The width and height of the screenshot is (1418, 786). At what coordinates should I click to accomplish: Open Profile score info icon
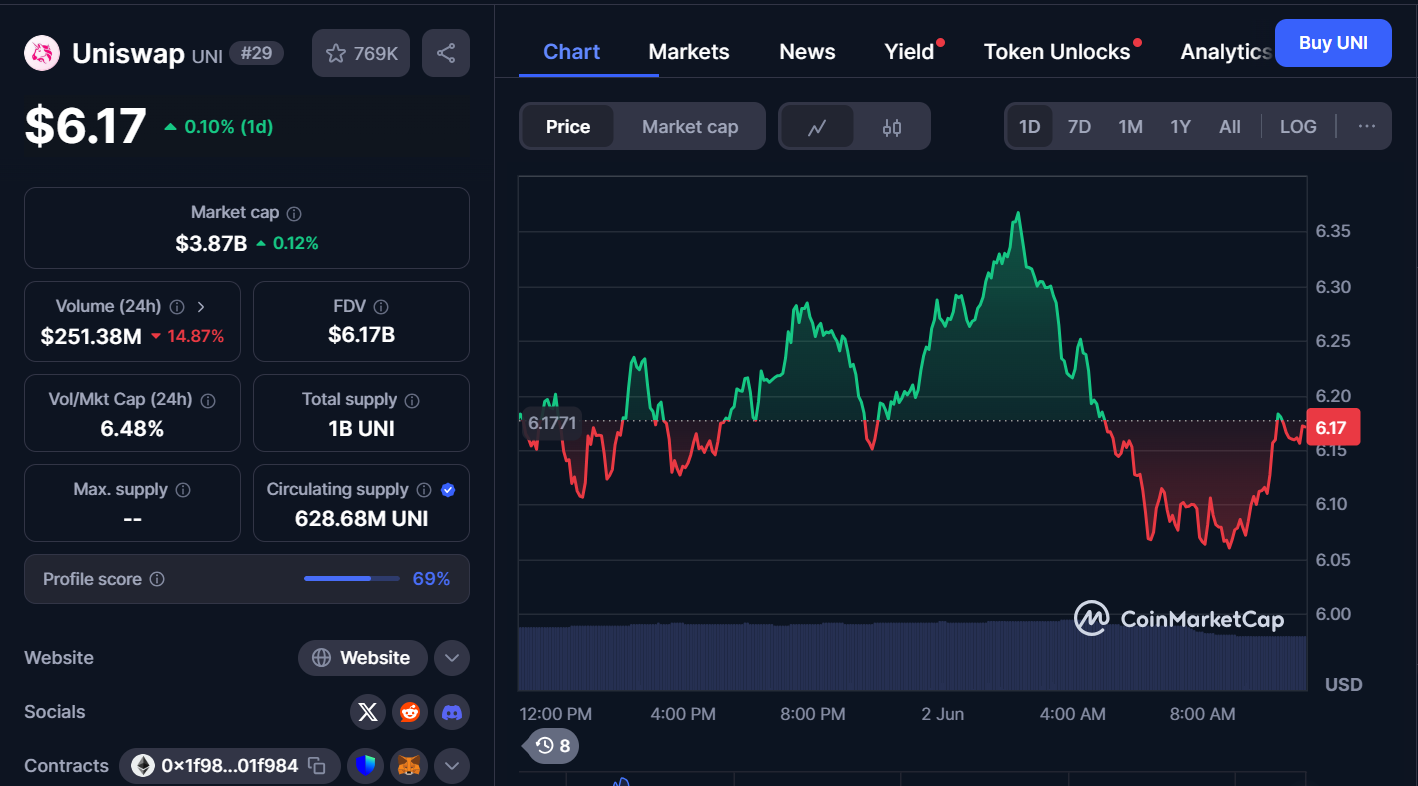coord(157,579)
